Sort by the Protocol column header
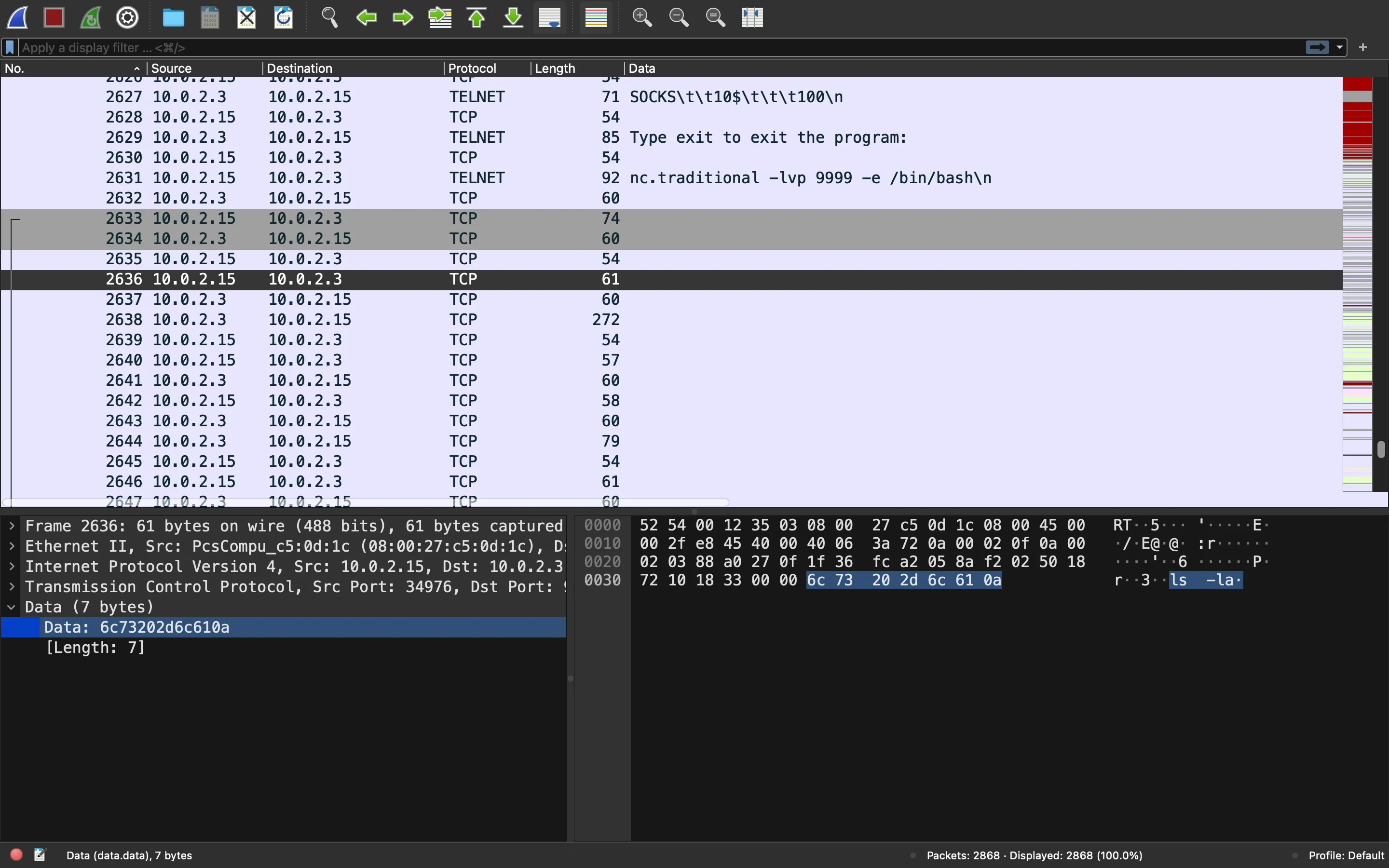 click(x=487, y=68)
